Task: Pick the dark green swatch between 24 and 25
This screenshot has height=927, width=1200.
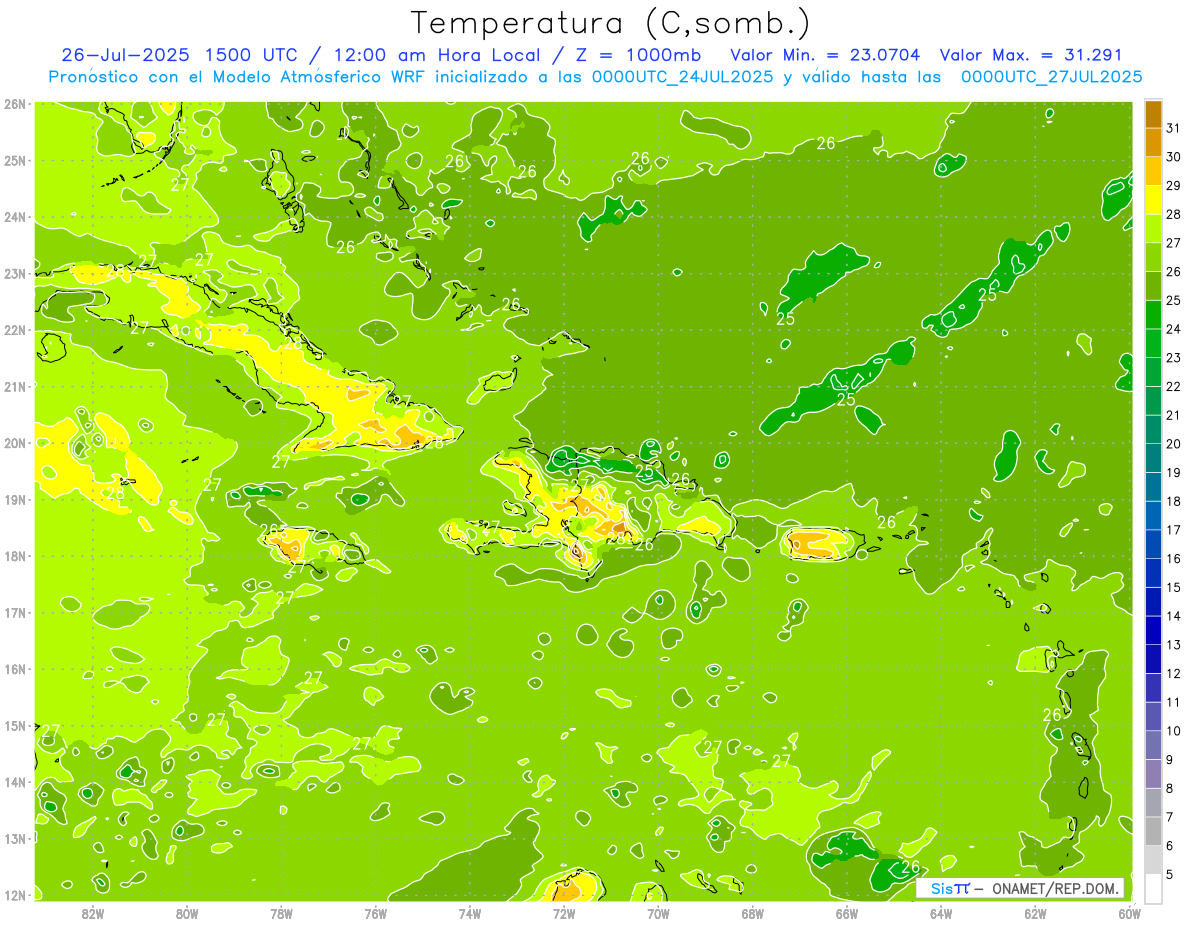Action: tap(1153, 314)
